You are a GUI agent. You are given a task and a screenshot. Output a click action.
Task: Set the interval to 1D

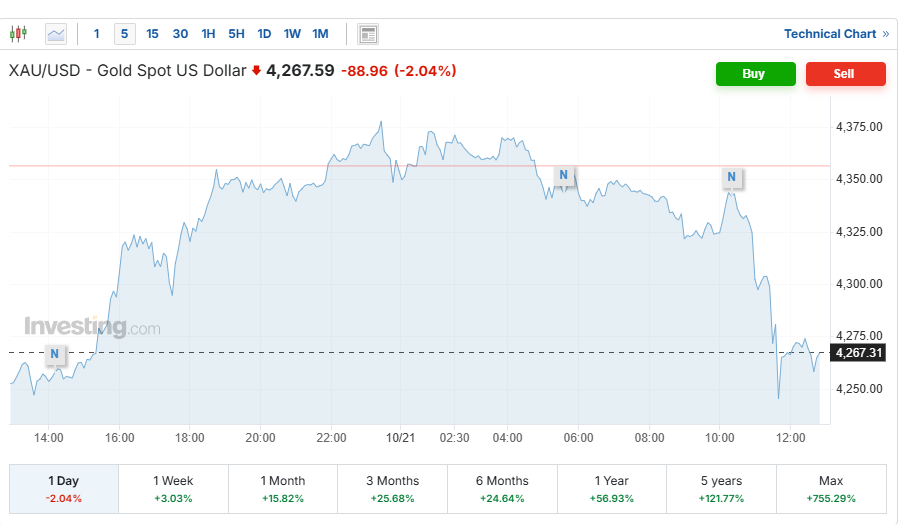point(264,34)
